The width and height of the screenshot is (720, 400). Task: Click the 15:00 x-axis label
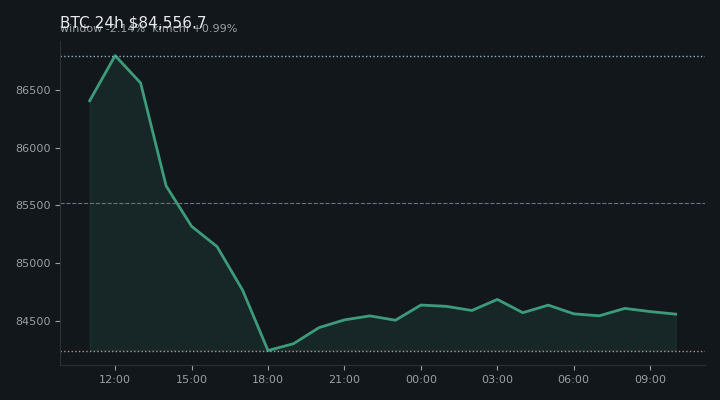click(191, 379)
